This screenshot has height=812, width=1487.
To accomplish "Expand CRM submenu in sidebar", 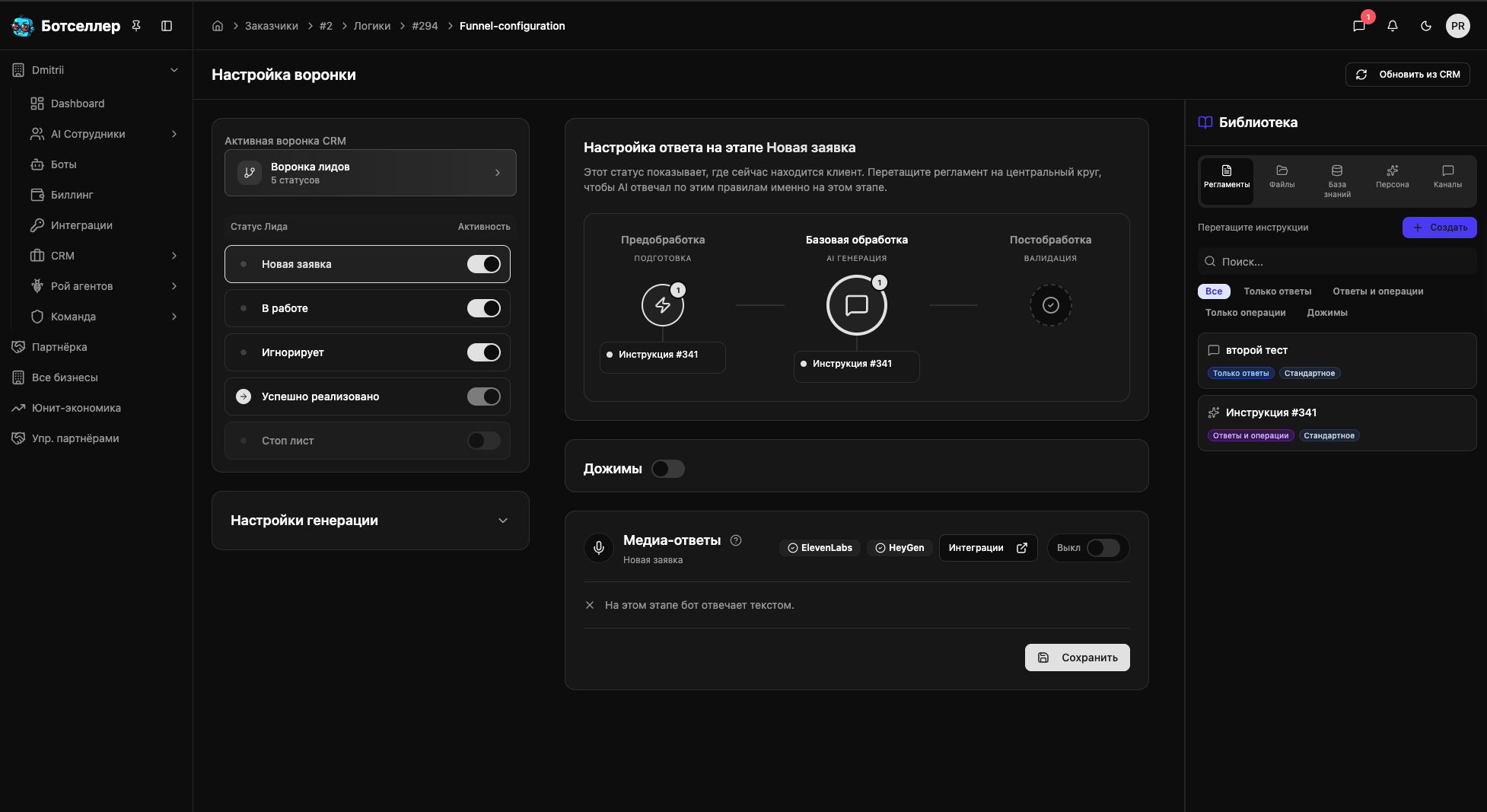I will (174, 256).
